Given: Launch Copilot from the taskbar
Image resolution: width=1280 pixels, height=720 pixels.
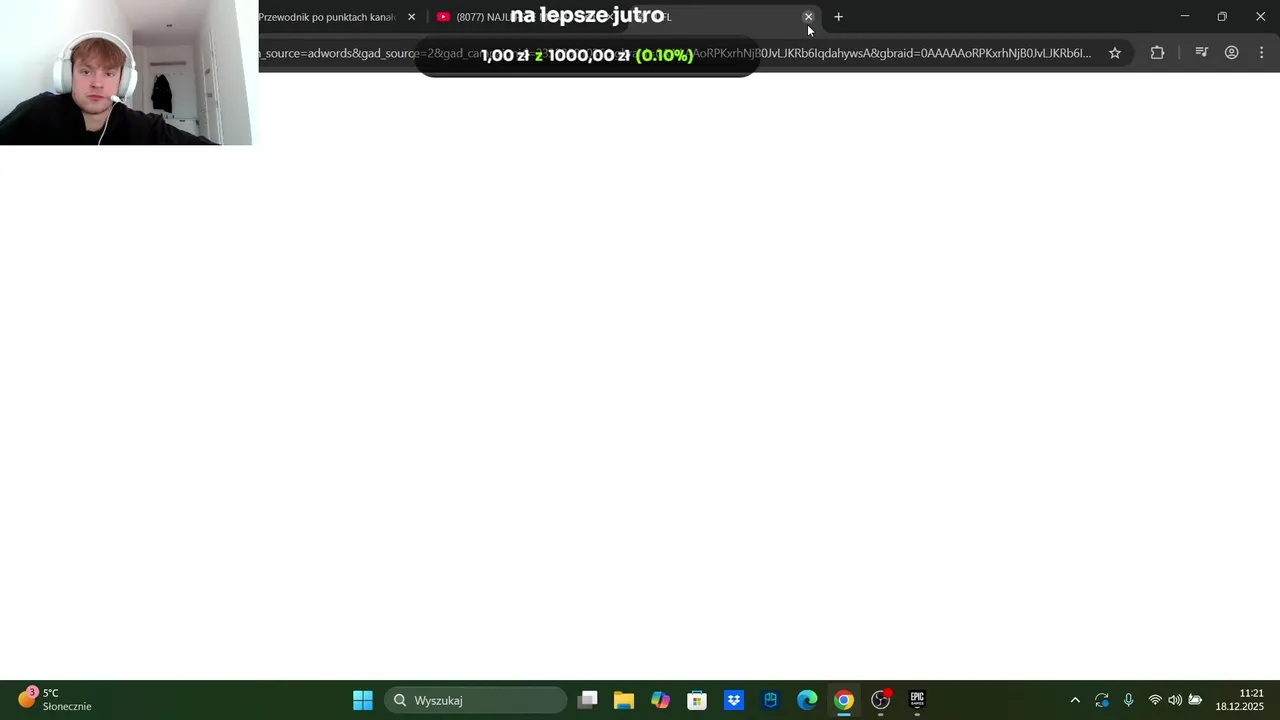Looking at the screenshot, I should tap(660, 700).
